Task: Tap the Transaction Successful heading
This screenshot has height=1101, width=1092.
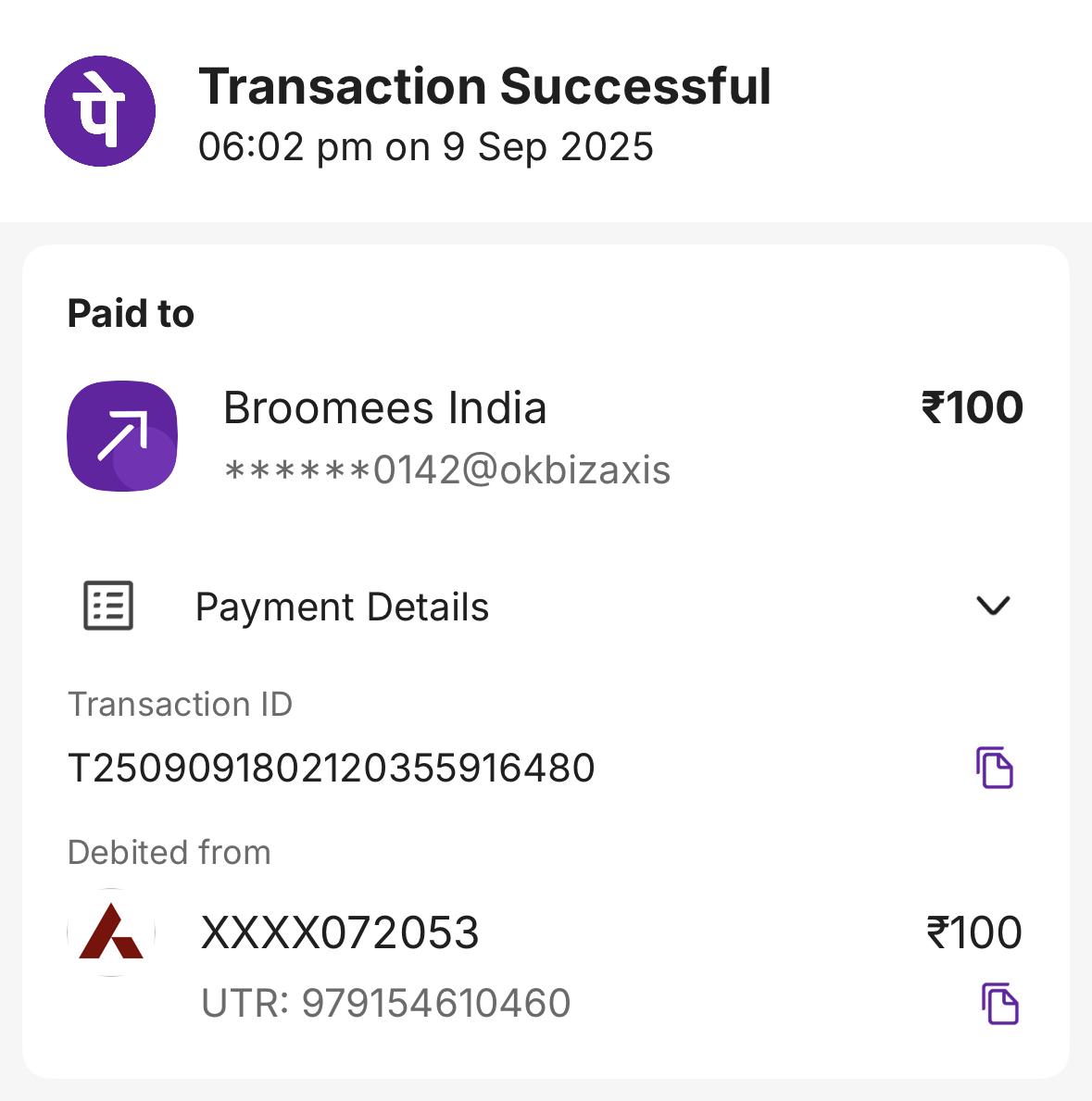Action: tap(484, 86)
